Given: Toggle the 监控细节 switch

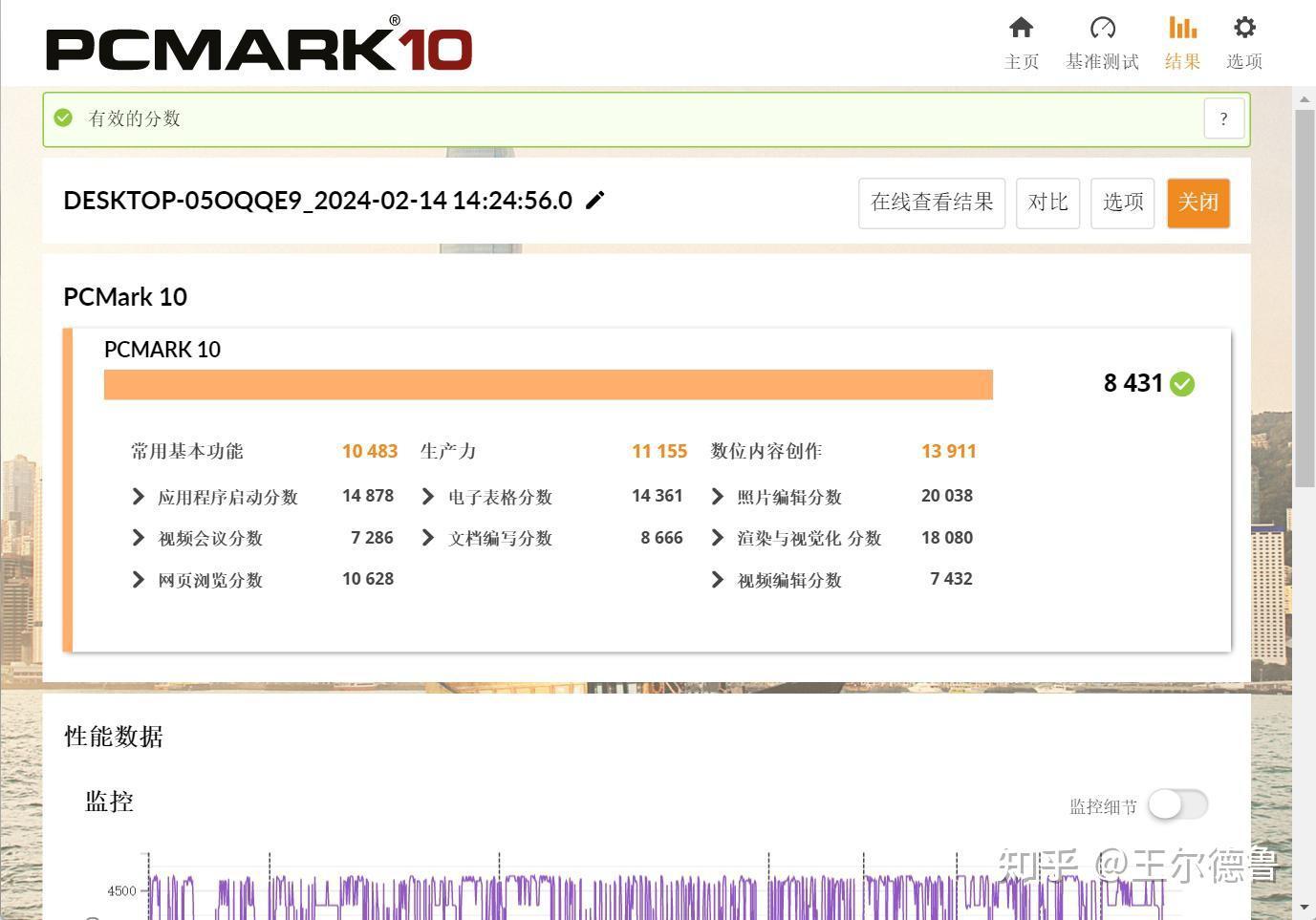Looking at the screenshot, I should tap(1177, 804).
